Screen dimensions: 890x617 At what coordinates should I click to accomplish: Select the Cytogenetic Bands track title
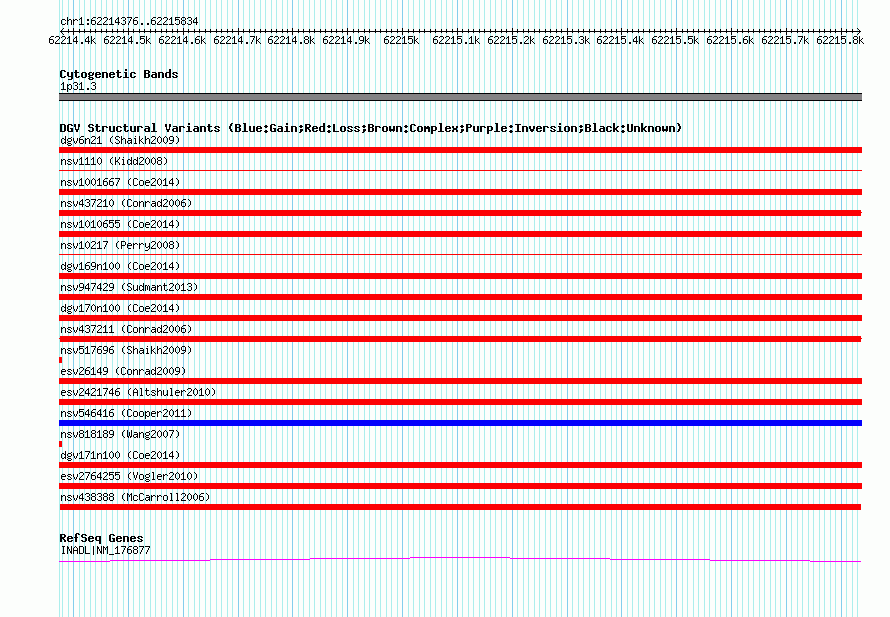[119, 74]
